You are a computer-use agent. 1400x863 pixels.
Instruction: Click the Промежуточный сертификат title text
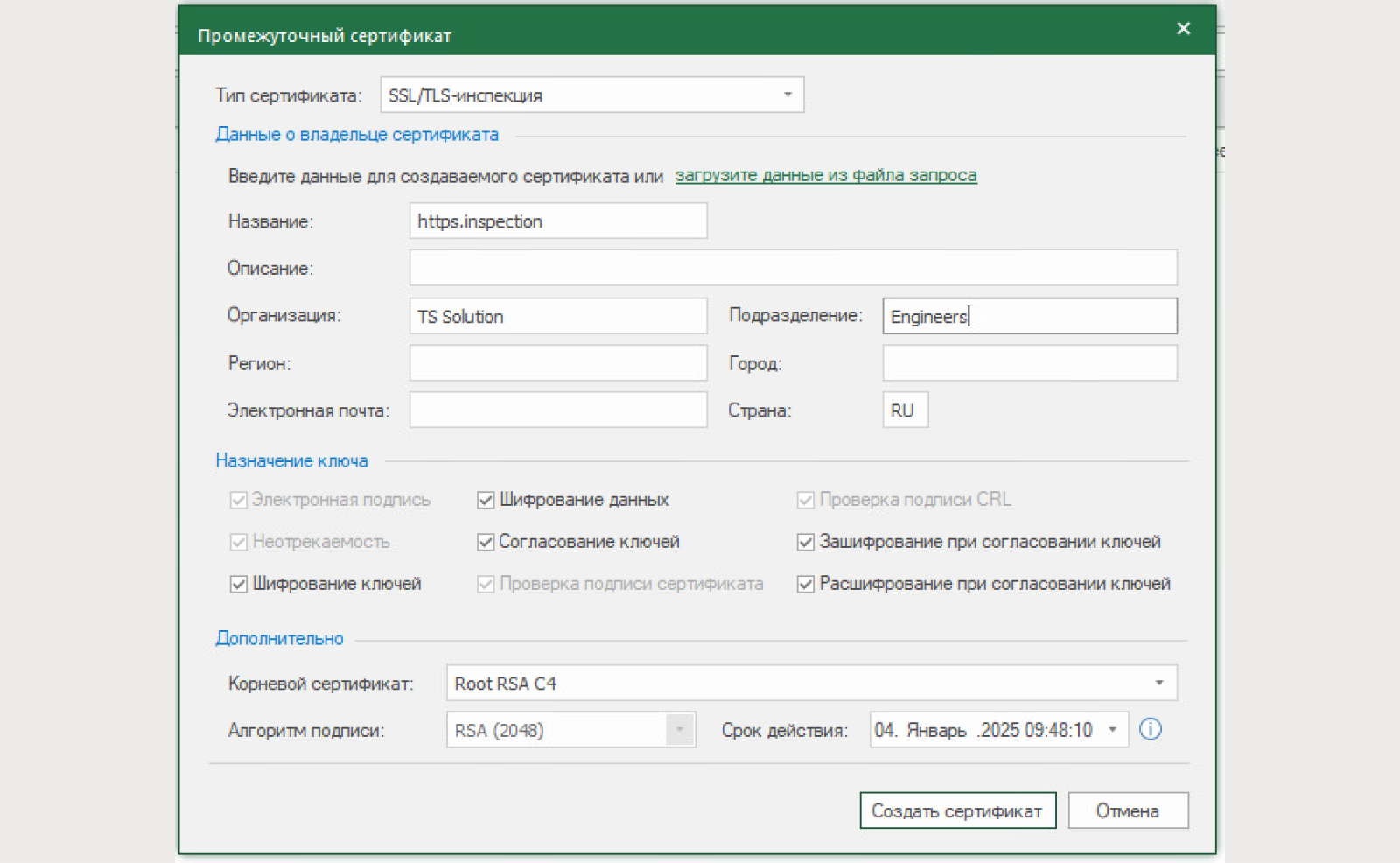click(x=325, y=36)
